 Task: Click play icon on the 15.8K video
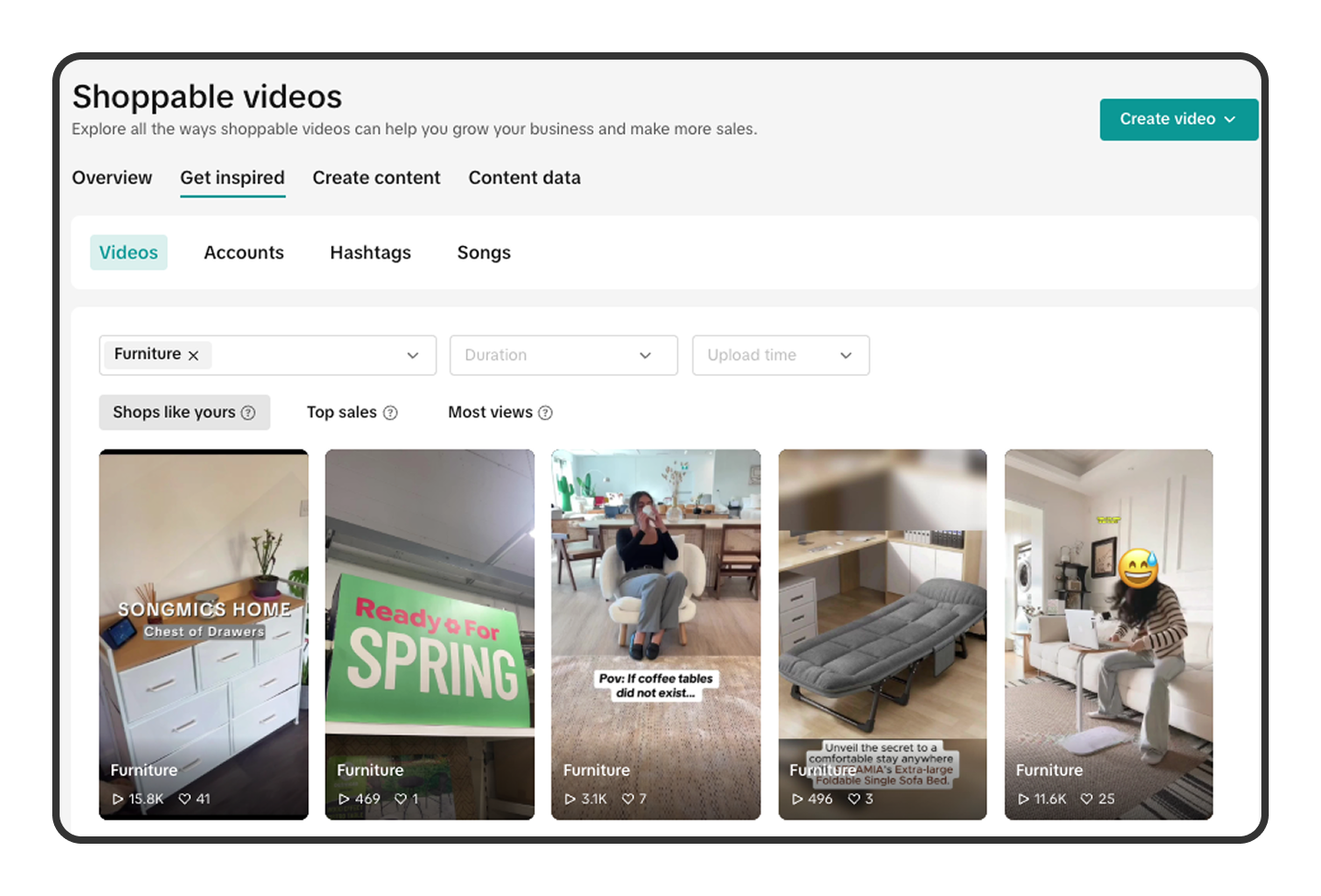click(117, 800)
